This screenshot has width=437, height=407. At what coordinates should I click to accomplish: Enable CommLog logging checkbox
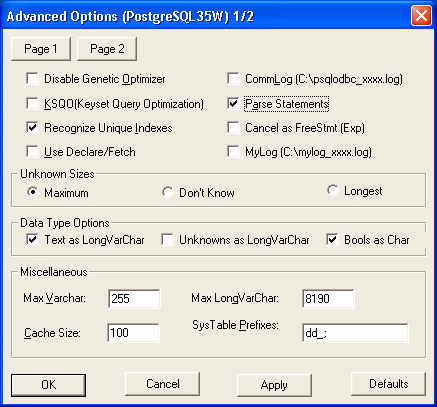(x=233, y=79)
